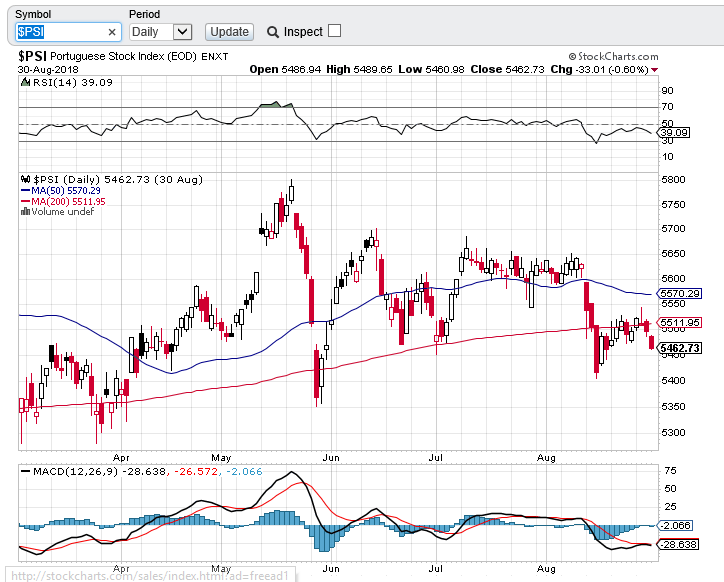
Task: Click the MA(200) red legend line
Action: click(x=25, y=201)
